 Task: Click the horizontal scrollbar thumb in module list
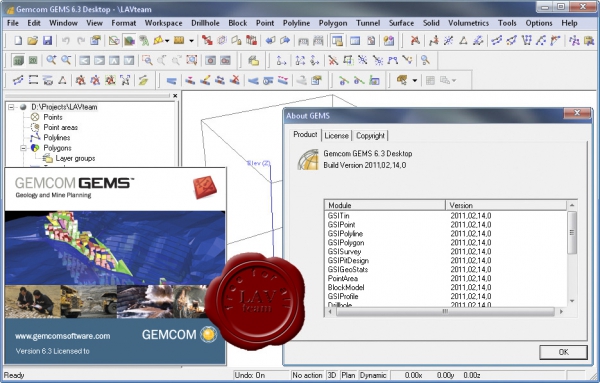point(445,312)
